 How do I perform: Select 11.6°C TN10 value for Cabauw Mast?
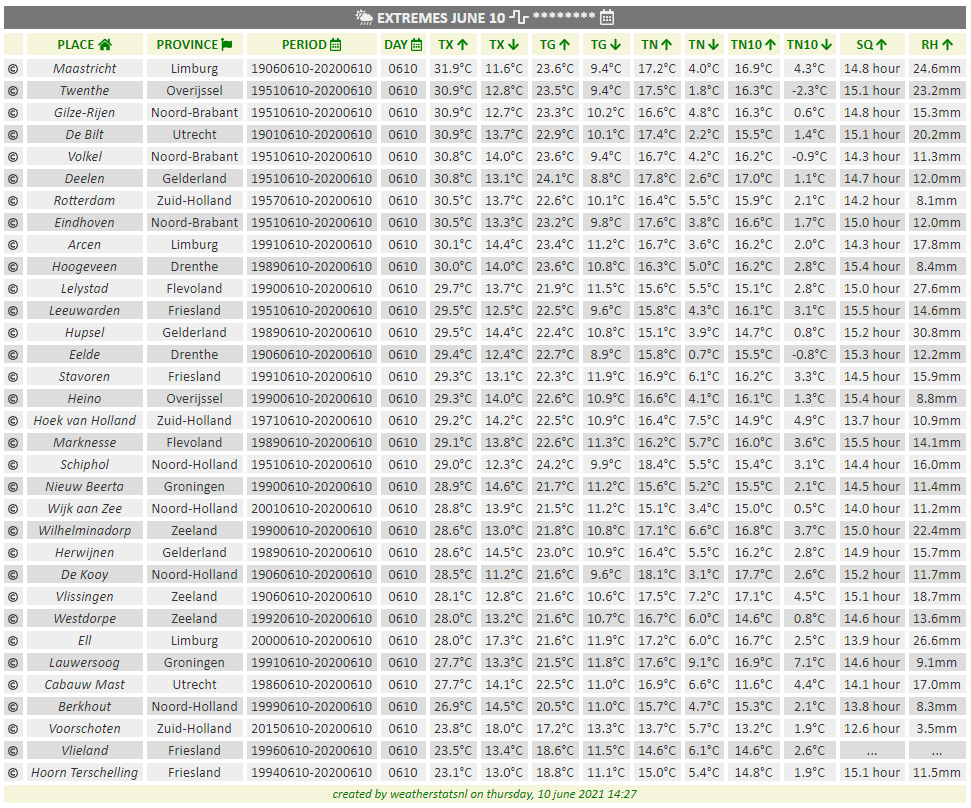[754, 685]
